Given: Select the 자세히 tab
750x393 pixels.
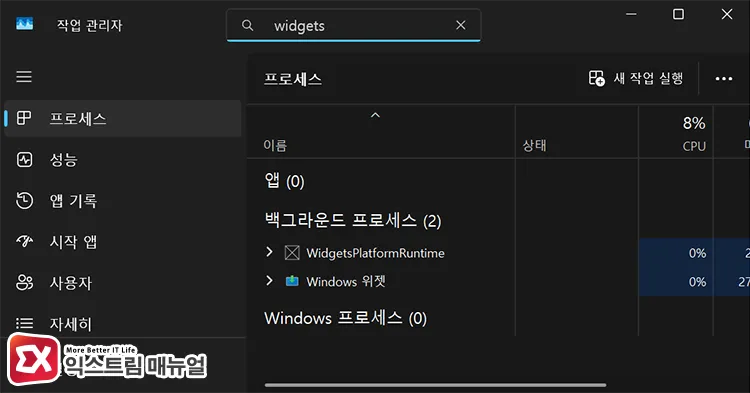Looking at the screenshot, I should tap(122, 324).
